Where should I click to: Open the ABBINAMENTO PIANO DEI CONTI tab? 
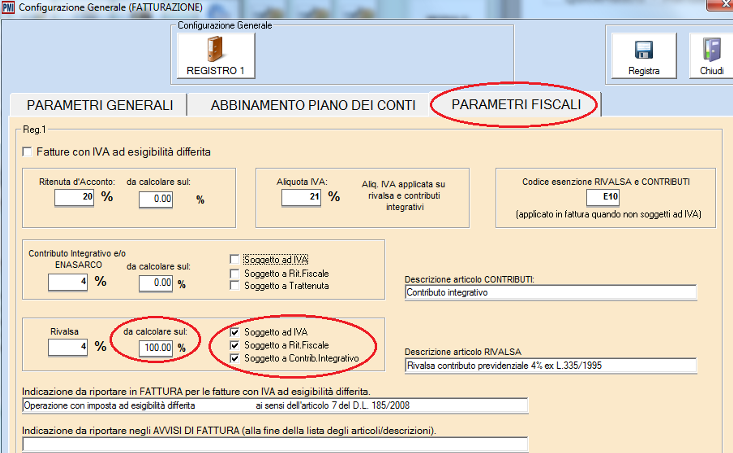(313, 105)
